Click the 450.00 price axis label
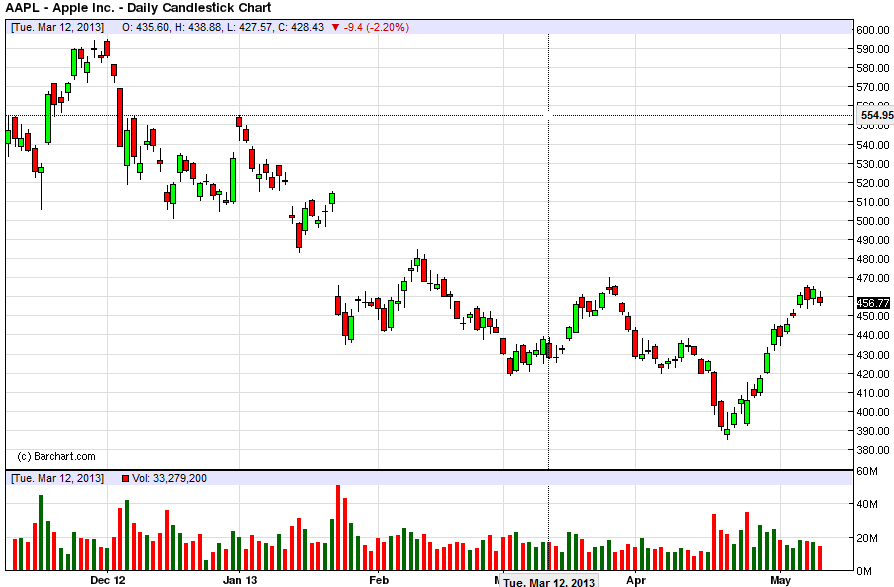The height and width of the screenshot is (587, 894). click(x=873, y=316)
